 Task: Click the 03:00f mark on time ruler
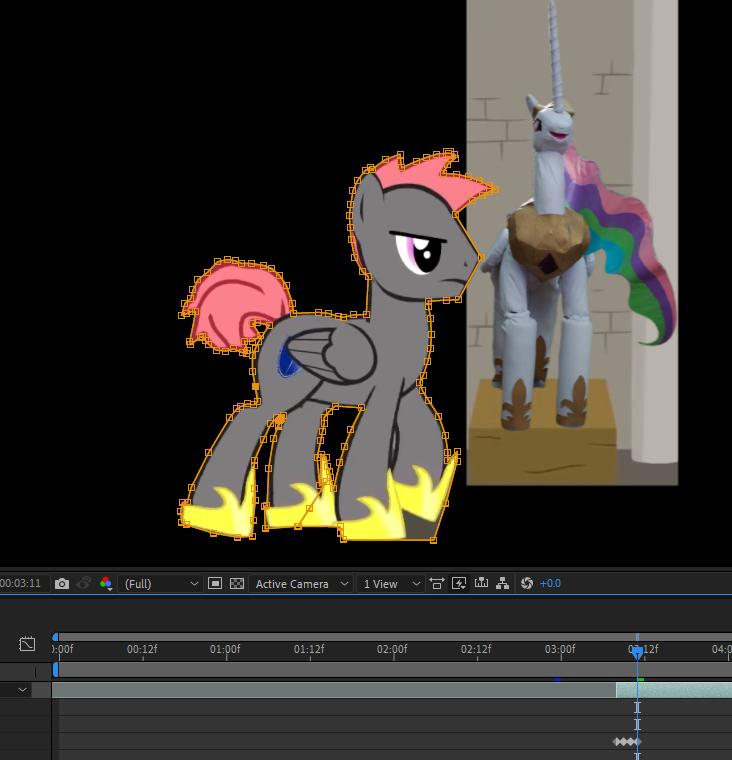(560, 649)
